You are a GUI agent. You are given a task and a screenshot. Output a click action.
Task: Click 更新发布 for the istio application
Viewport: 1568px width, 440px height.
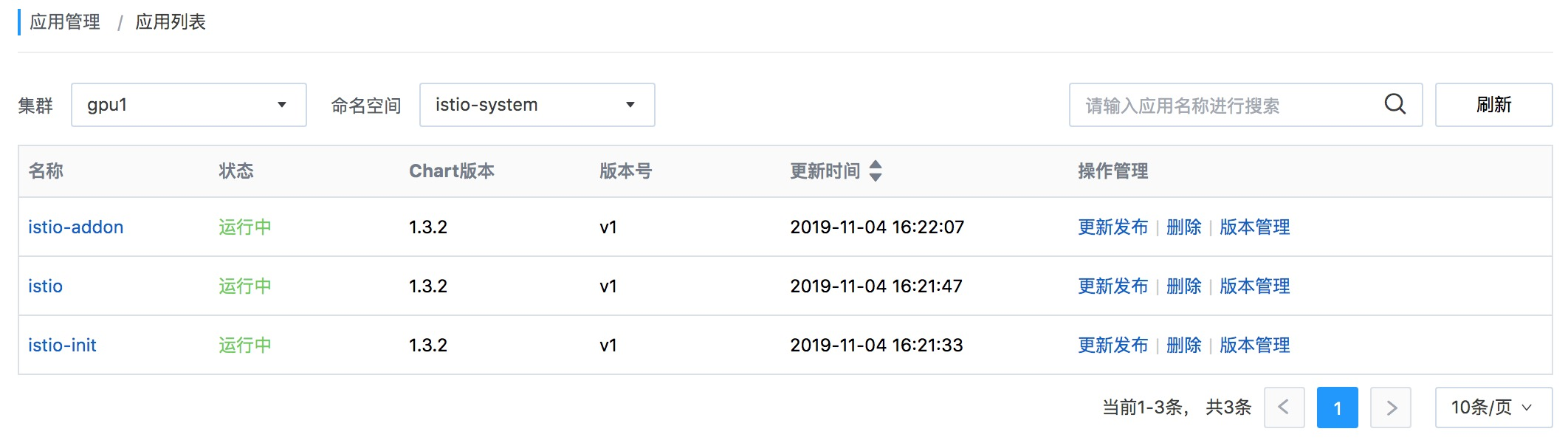coord(1113,286)
